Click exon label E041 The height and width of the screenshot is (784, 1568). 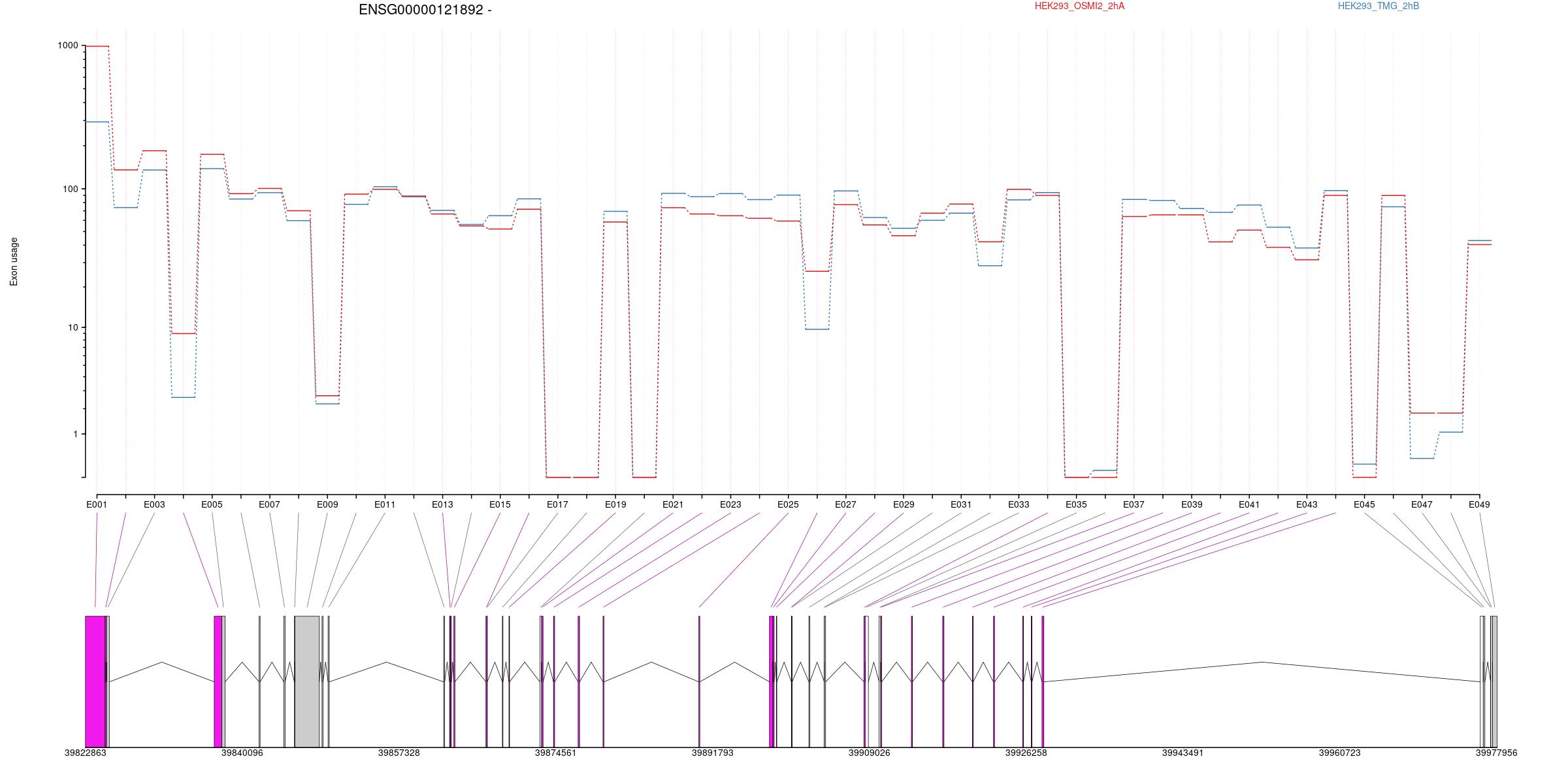pos(1249,504)
